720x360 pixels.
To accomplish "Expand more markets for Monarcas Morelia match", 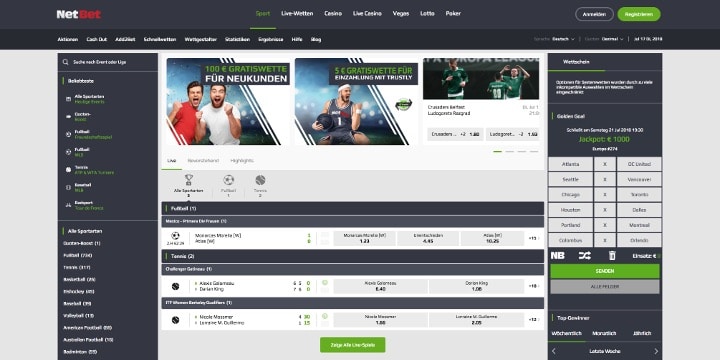I will tap(534, 238).
